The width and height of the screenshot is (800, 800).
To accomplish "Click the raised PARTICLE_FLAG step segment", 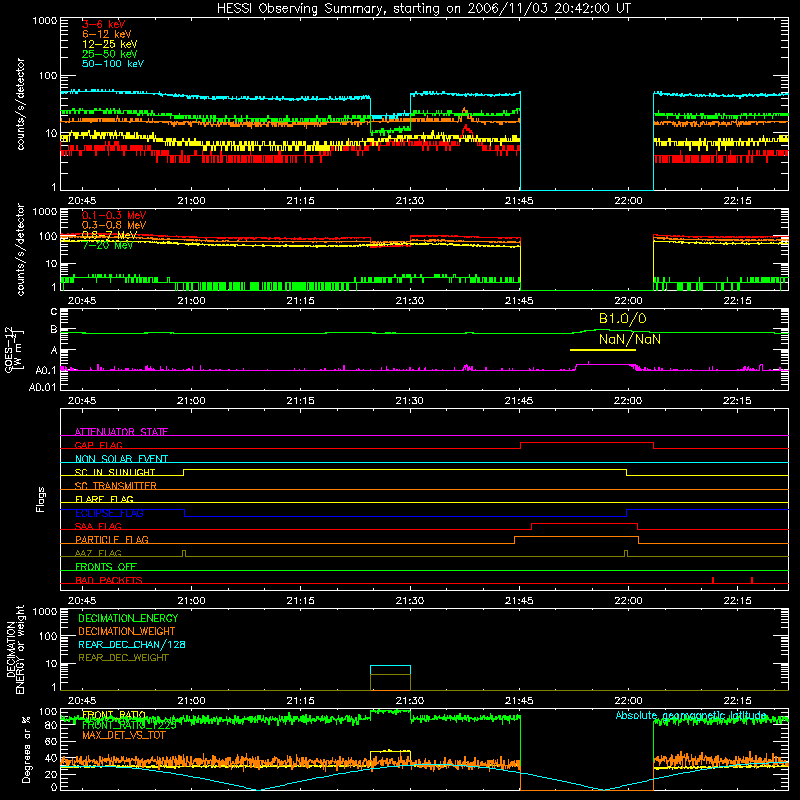I will point(577,537).
